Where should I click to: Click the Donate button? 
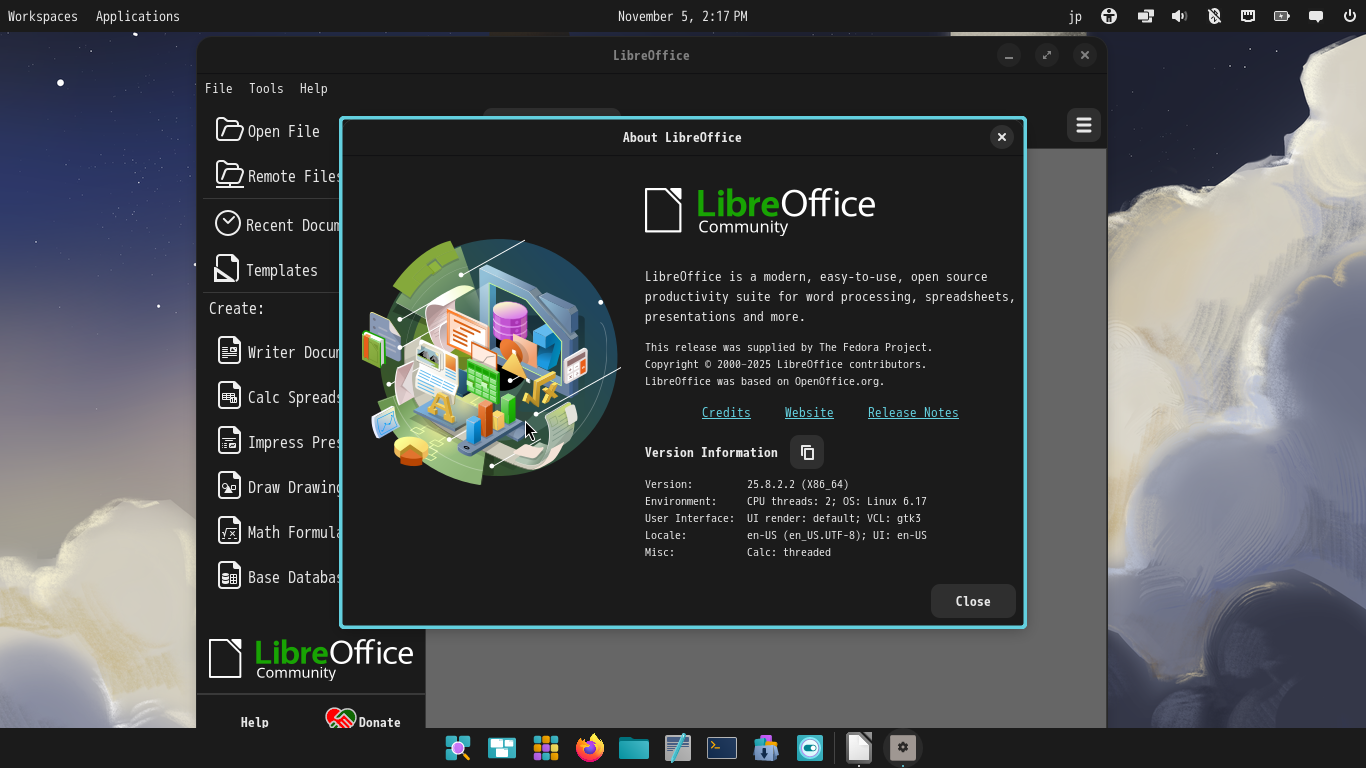tap(364, 720)
